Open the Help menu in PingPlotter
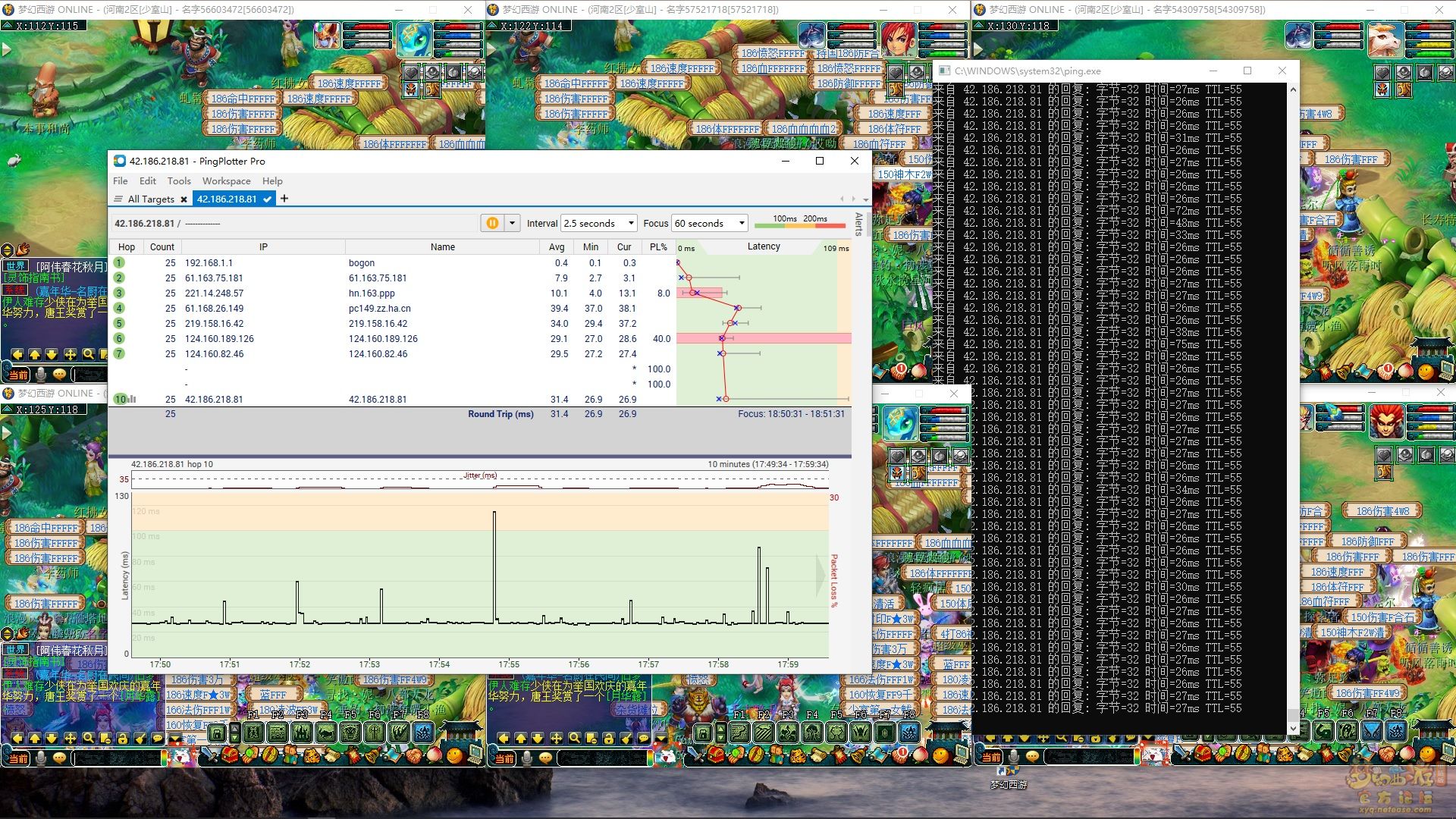 (x=272, y=180)
